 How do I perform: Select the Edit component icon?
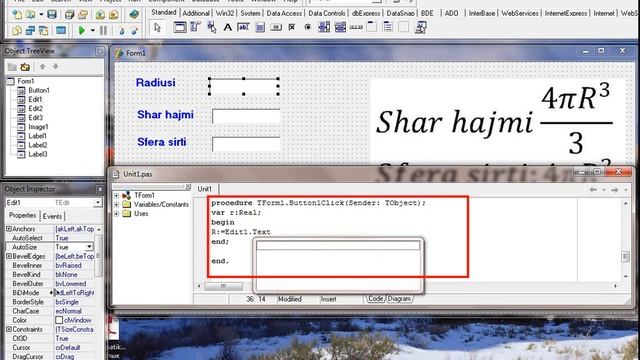(243, 28)
